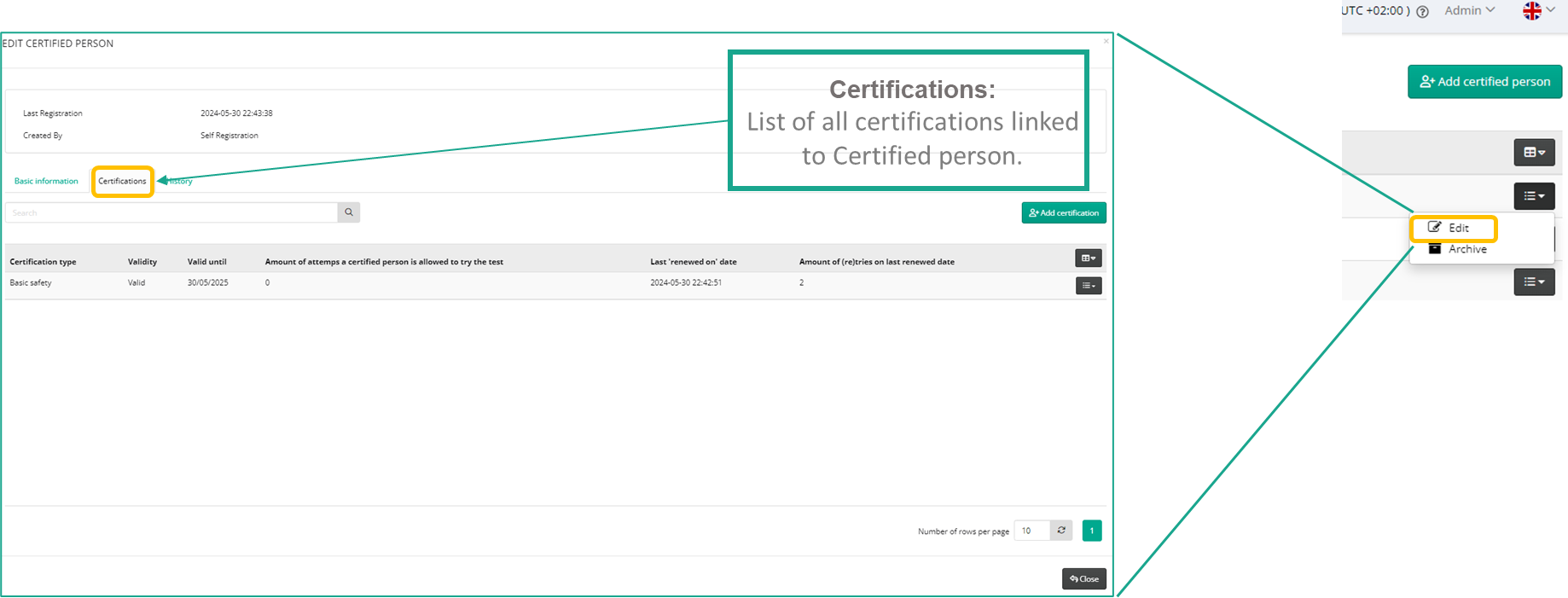1568x598 pixels.
Task: Edit the number of rows per page field
Action: (x=1031, y=531)
